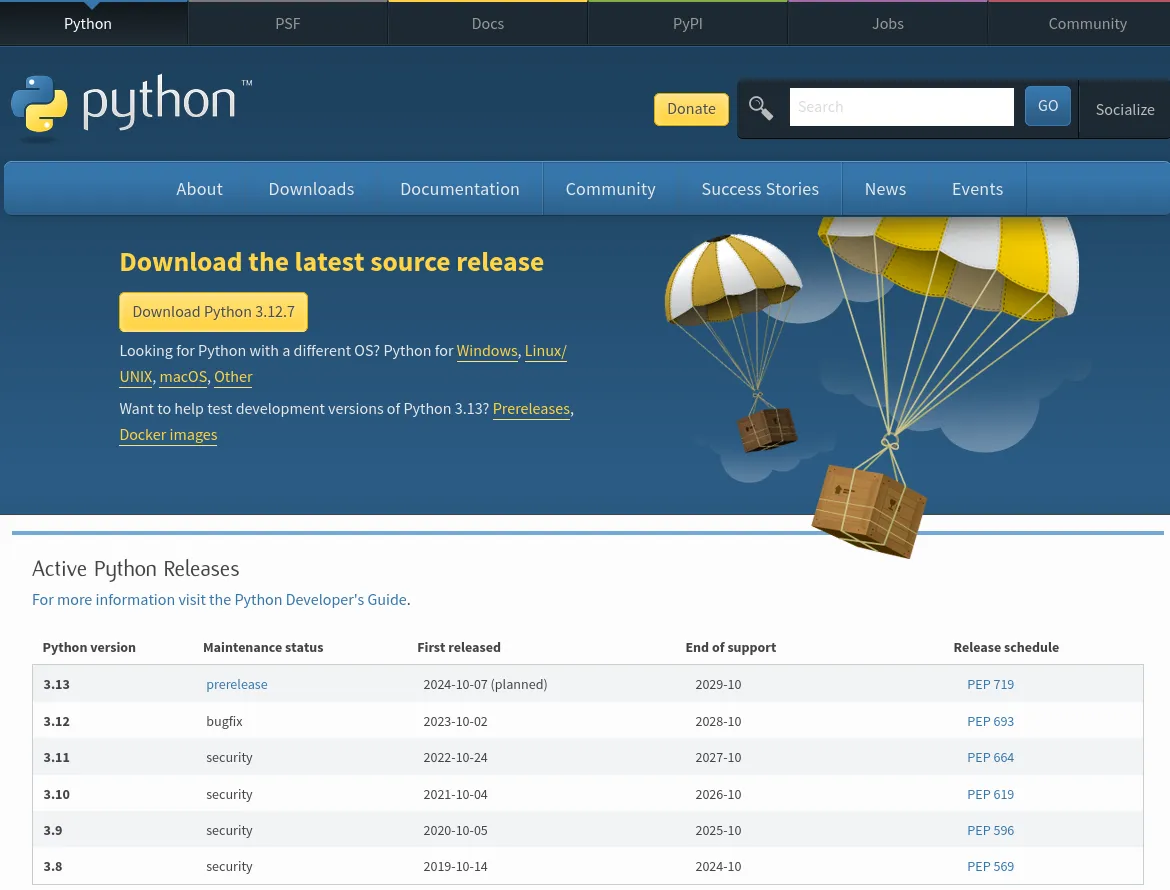Download Python 3.12.7 source release
This screenshot has width=1170, height=890.
point(213,311)
